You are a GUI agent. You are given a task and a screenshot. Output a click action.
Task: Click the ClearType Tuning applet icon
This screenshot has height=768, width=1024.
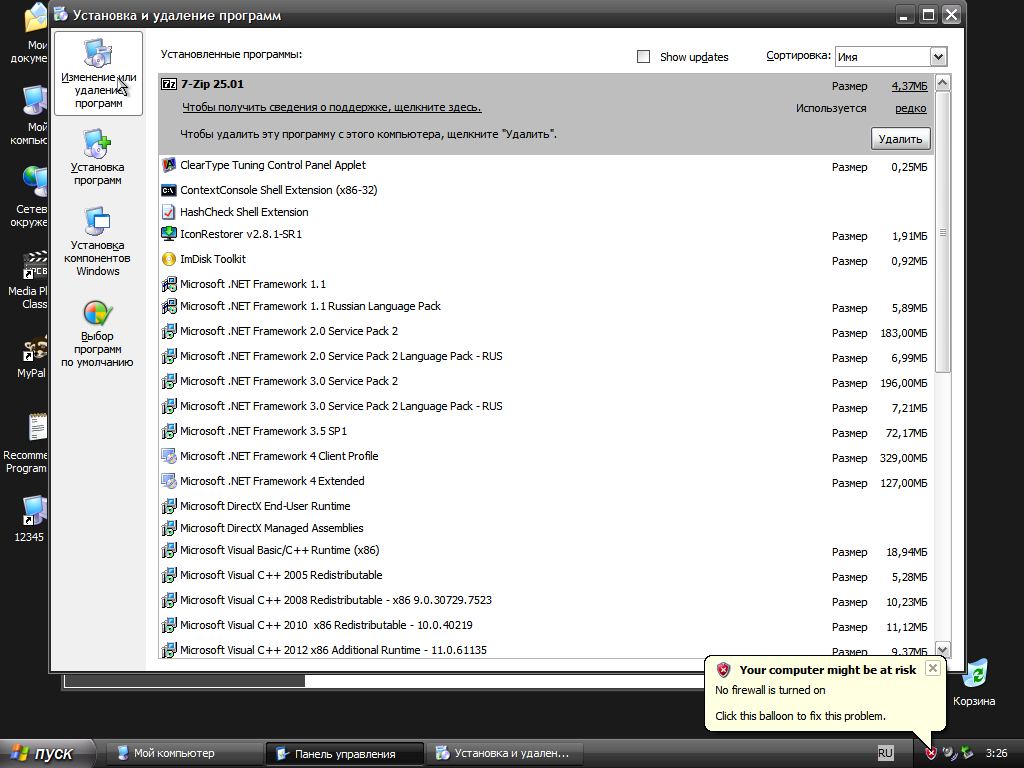pos(168,165)
